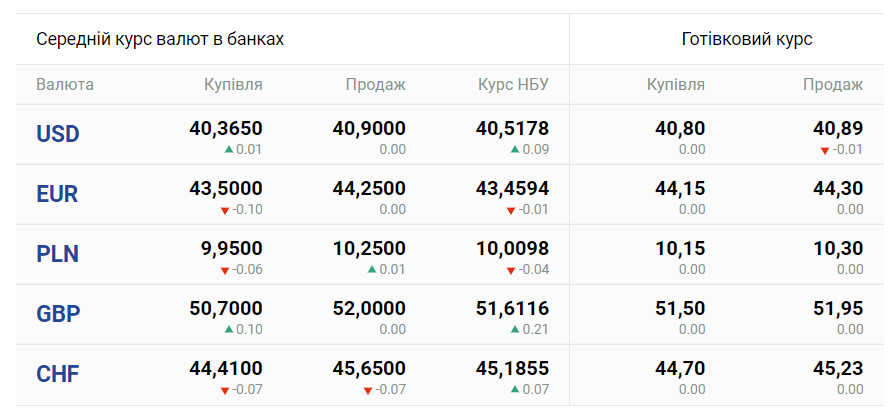The width and height of the screenshot is (892, 410).
Task: Click red down arrow under PLN NBU rate
Action: (x=511, y=270)
